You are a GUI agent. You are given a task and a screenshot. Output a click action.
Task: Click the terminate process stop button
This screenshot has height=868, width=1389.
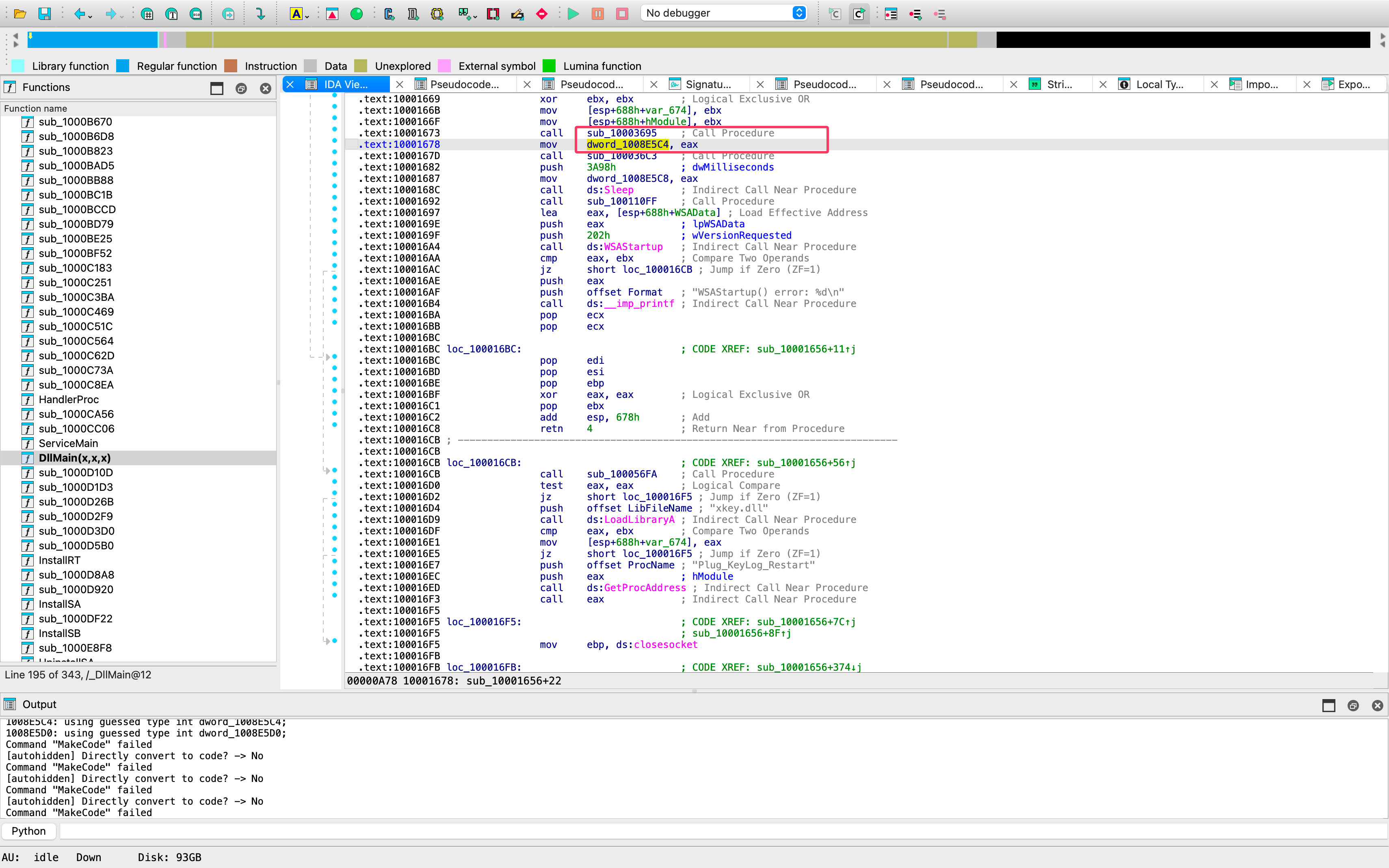pos(622,13)
